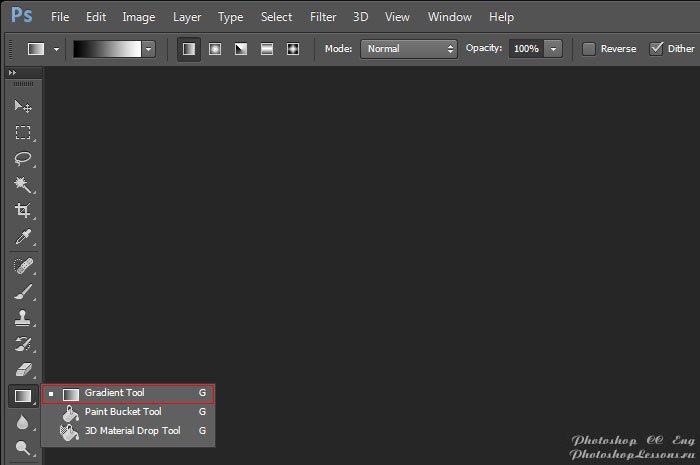700x465 pixels.
Task: Activate the Linear Gradient style button
Action: click(188, 48)
